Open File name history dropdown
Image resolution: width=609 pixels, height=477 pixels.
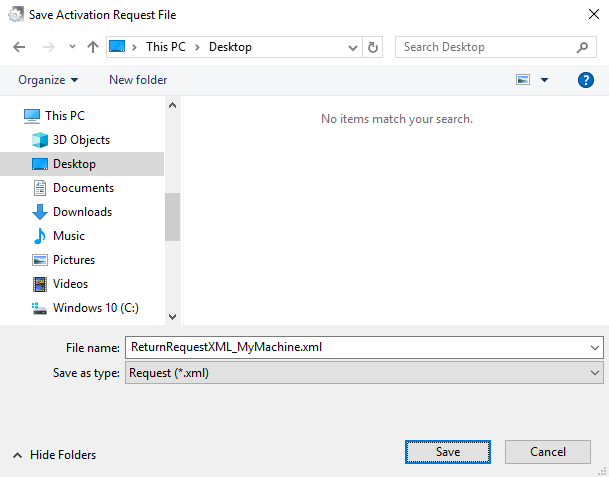click(x=595, y=348)
